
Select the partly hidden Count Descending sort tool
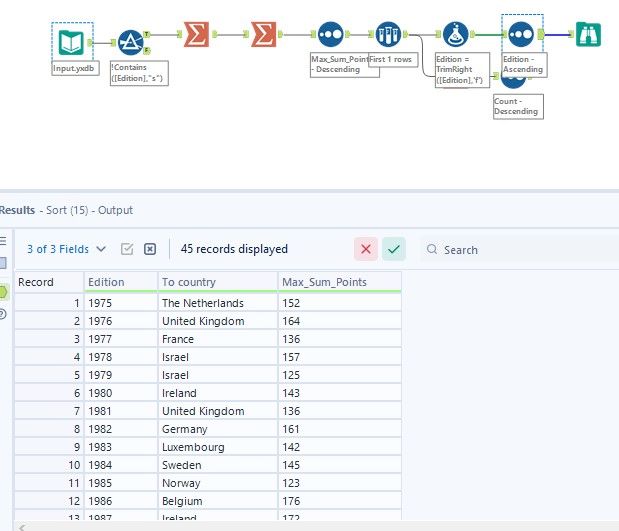click(513, 83)
